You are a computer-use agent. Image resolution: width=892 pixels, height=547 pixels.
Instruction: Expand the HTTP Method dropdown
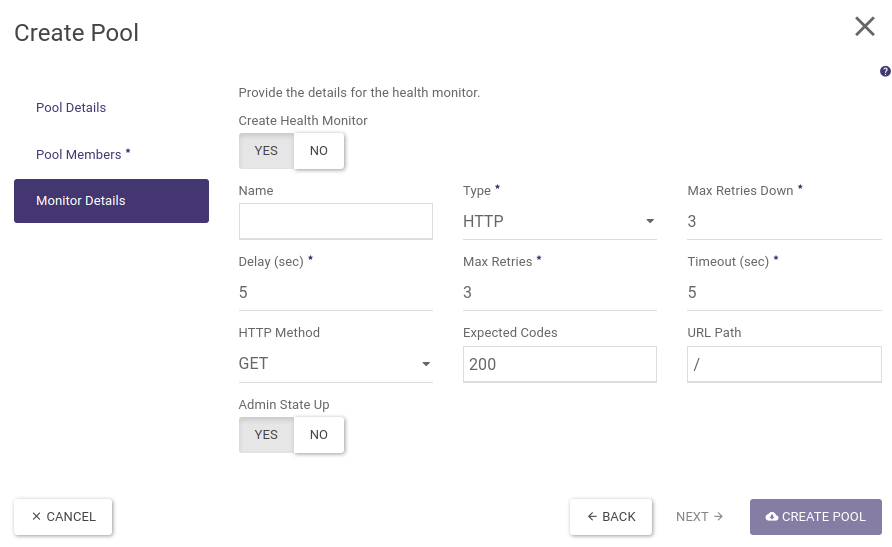tap(335, 364)
